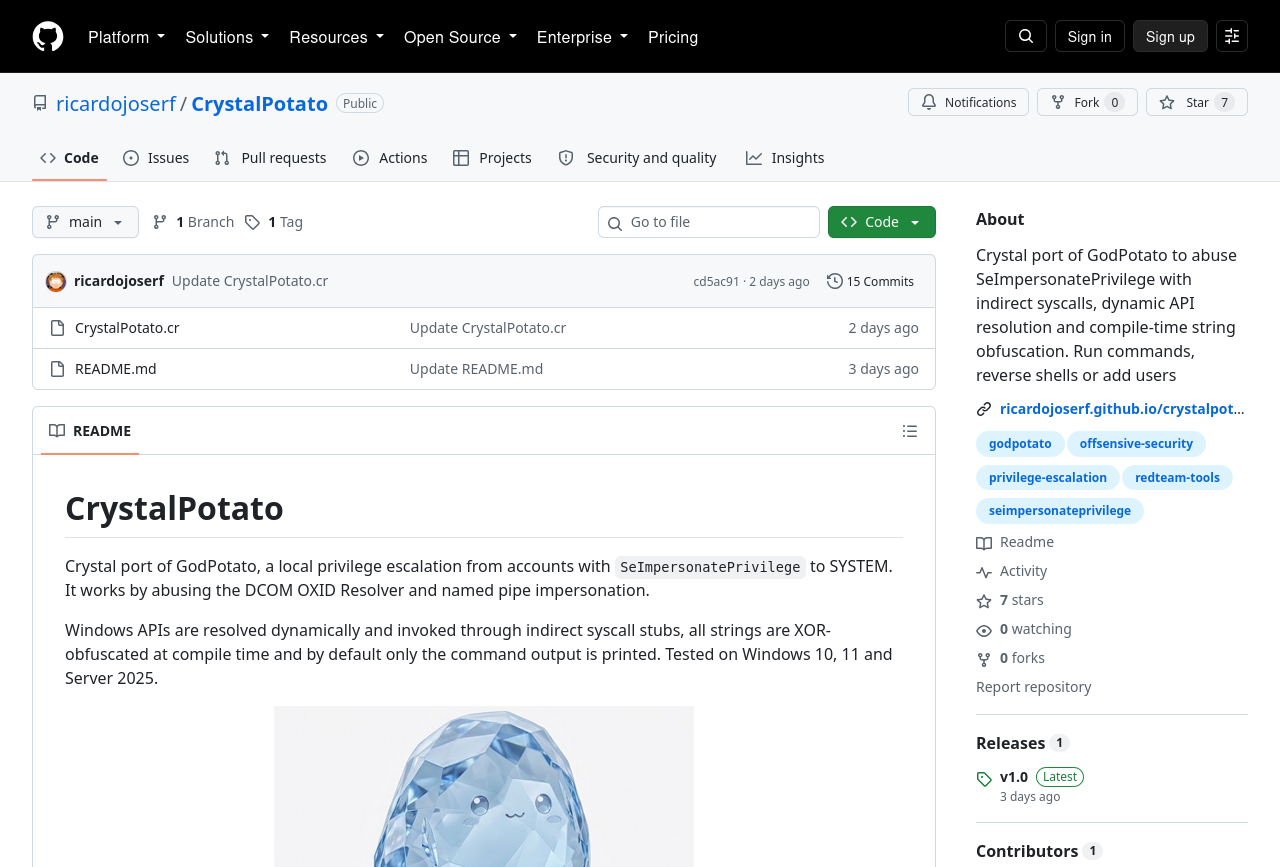Click the branch icon beside 1 Branch
This screenshot has height=867, width=1280.
160,222
